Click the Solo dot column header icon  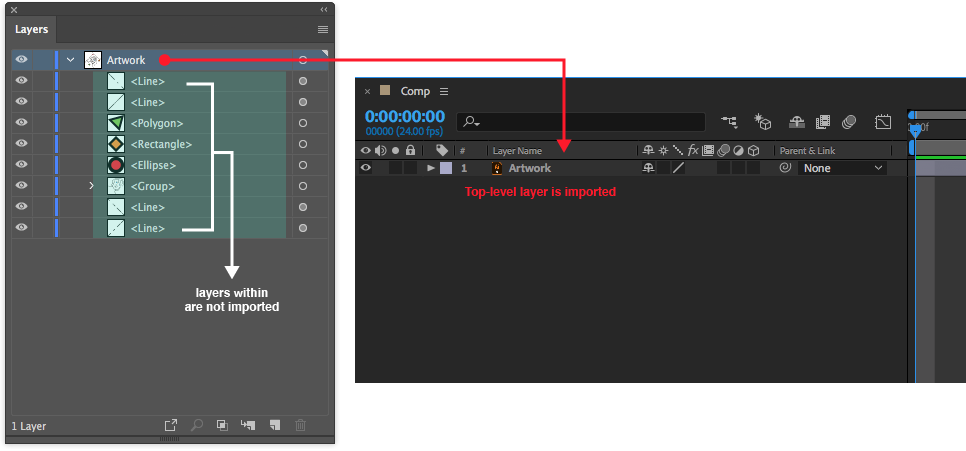(x=396, y=150)
